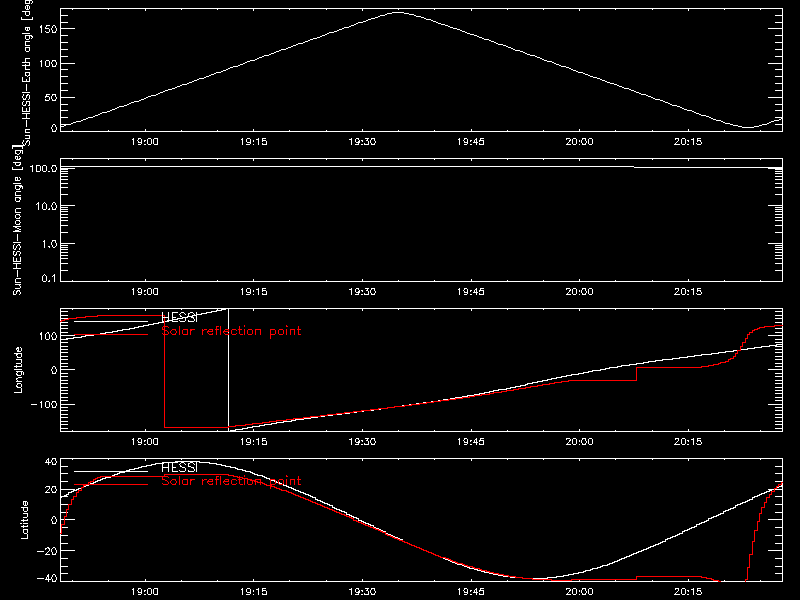The image size is (800, 600).
Task: Click the 150 tick label on Earth angle plot
Action: click(x=48, y=29)
